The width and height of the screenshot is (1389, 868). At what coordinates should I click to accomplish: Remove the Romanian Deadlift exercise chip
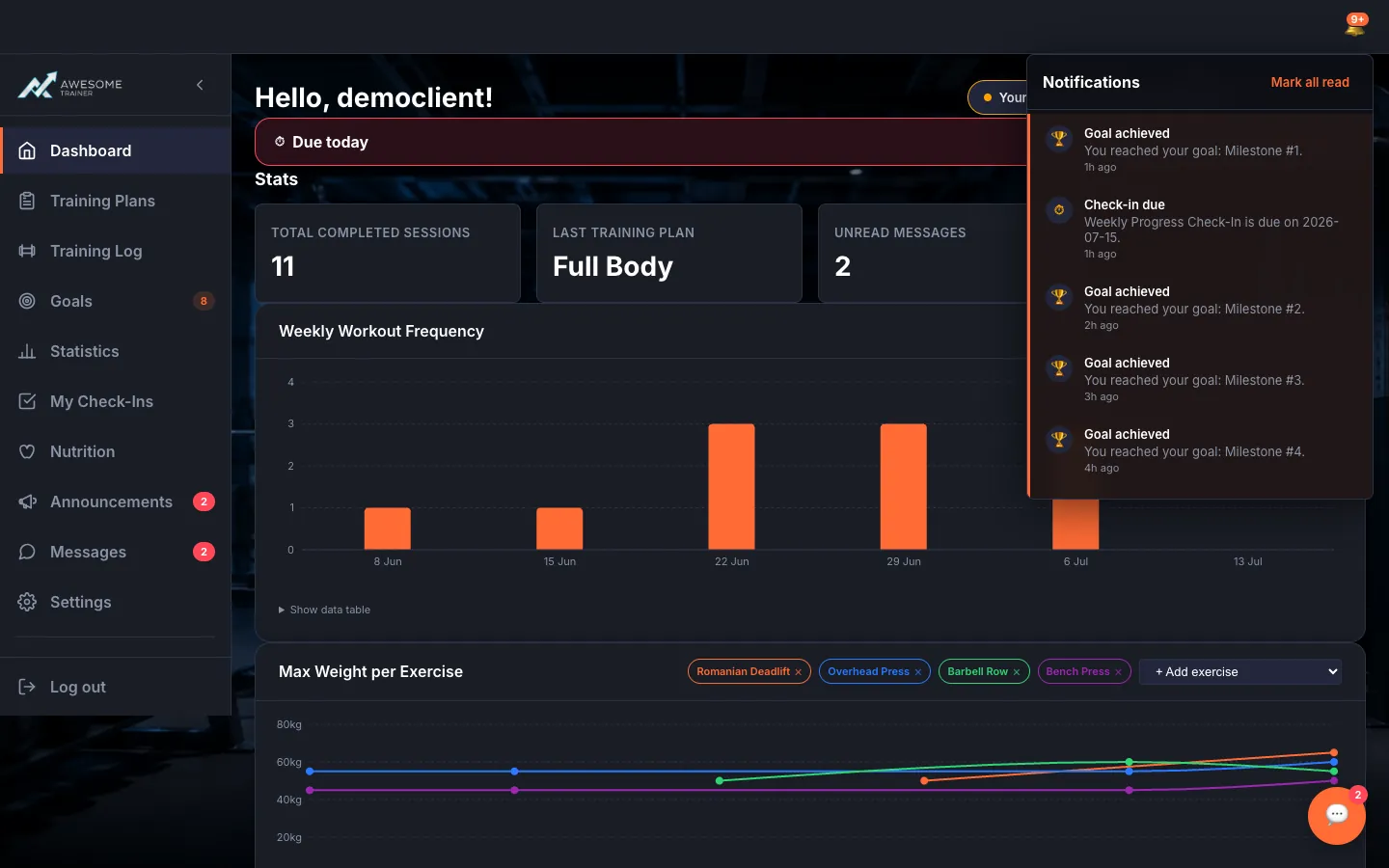tap(798, 672)
